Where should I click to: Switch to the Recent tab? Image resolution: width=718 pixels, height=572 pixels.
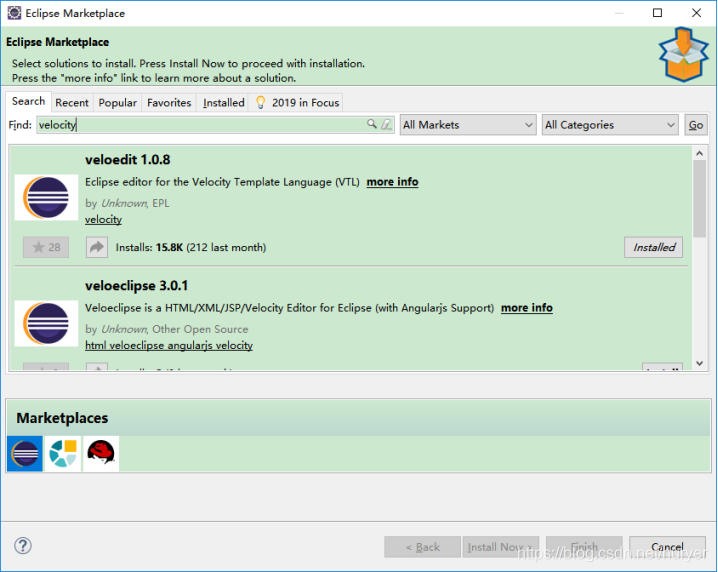[x=72, y=103]
